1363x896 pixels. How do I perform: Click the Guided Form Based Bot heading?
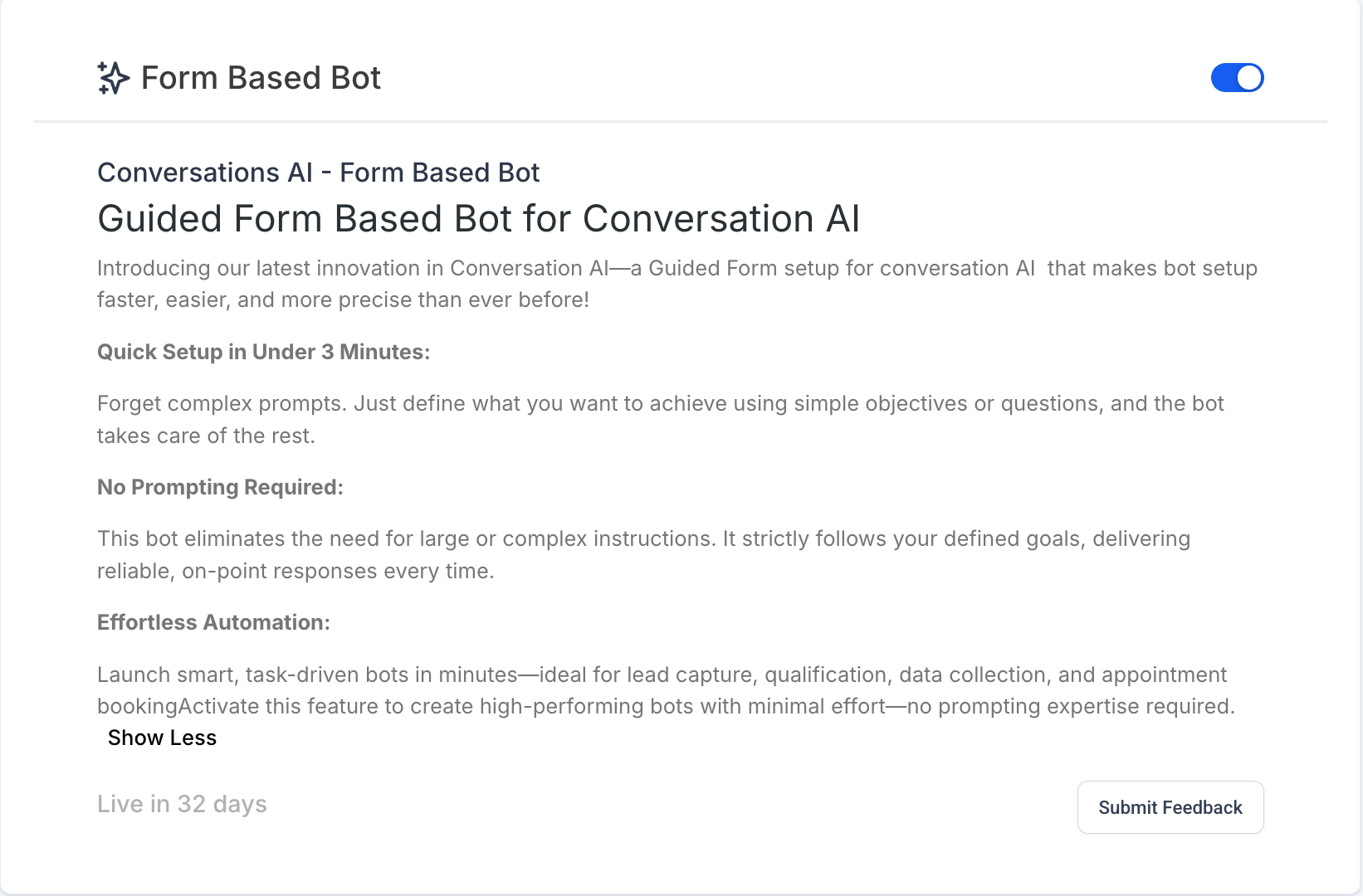click(479, 219)
